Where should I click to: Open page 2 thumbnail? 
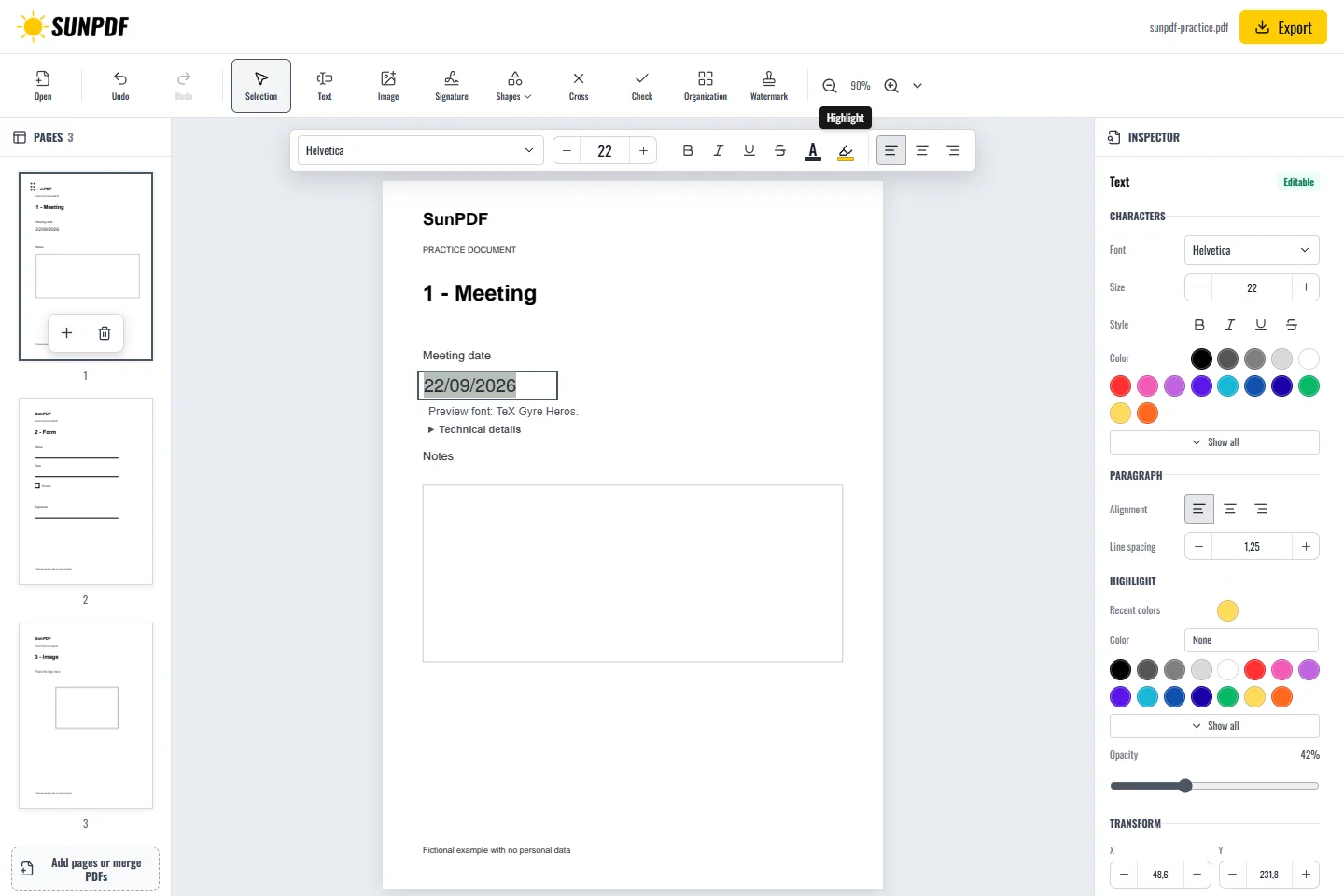[86, 492]
